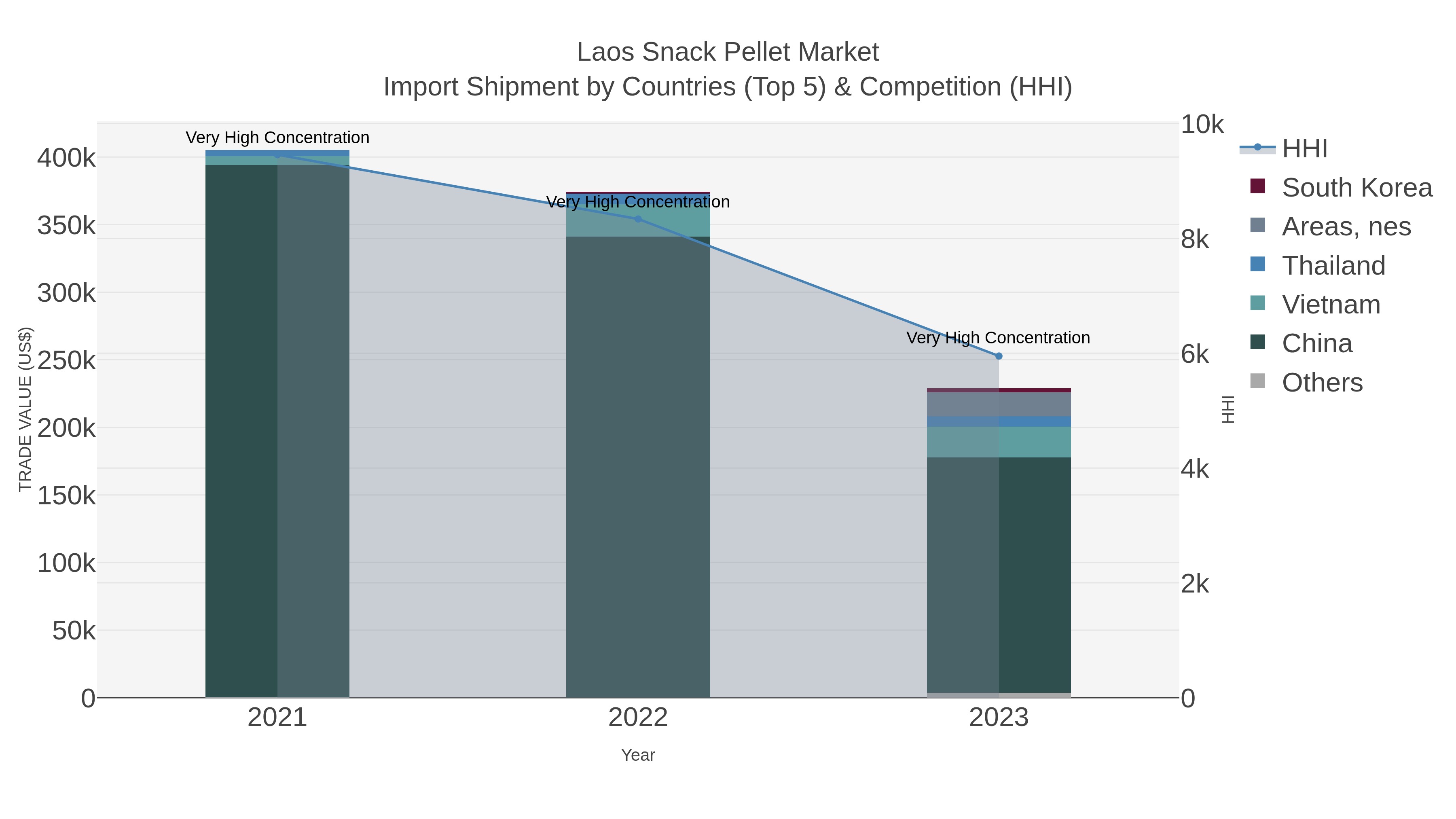
Task: Click the HHI right axis title
Action: tap(1228, 409)
